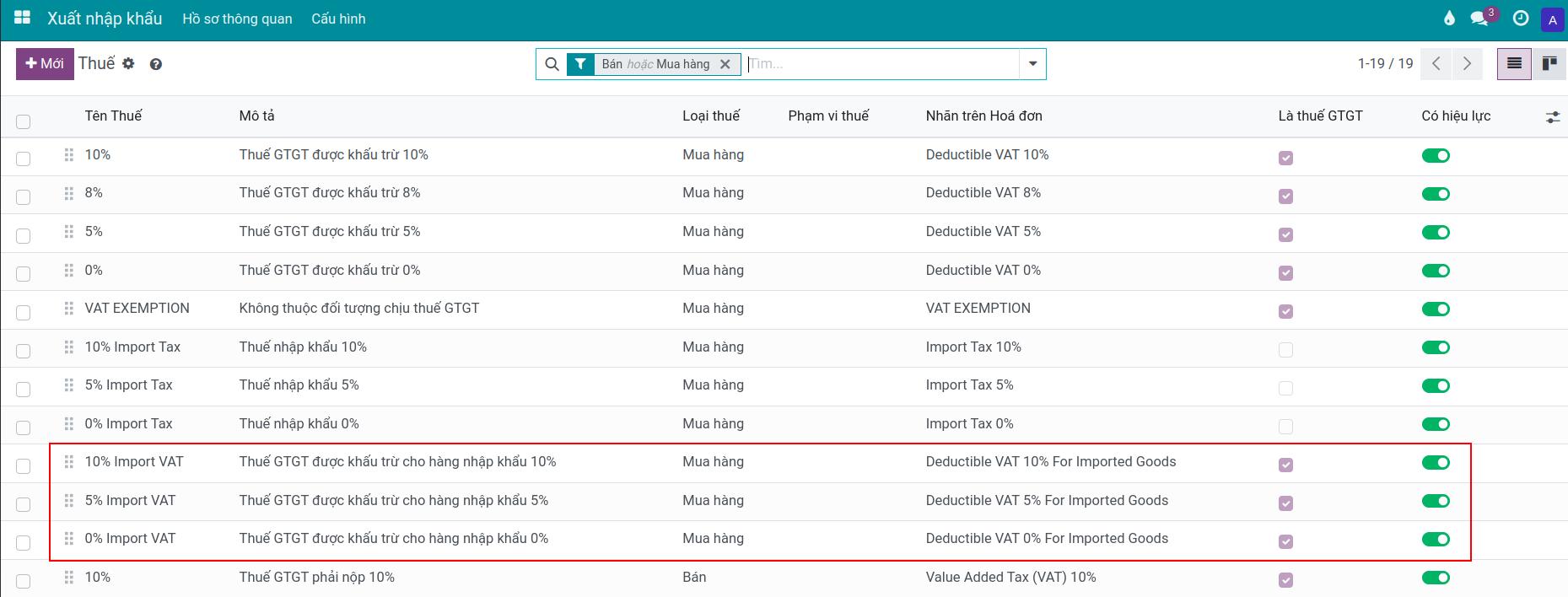Switch to kanban view

(1549, 64)
